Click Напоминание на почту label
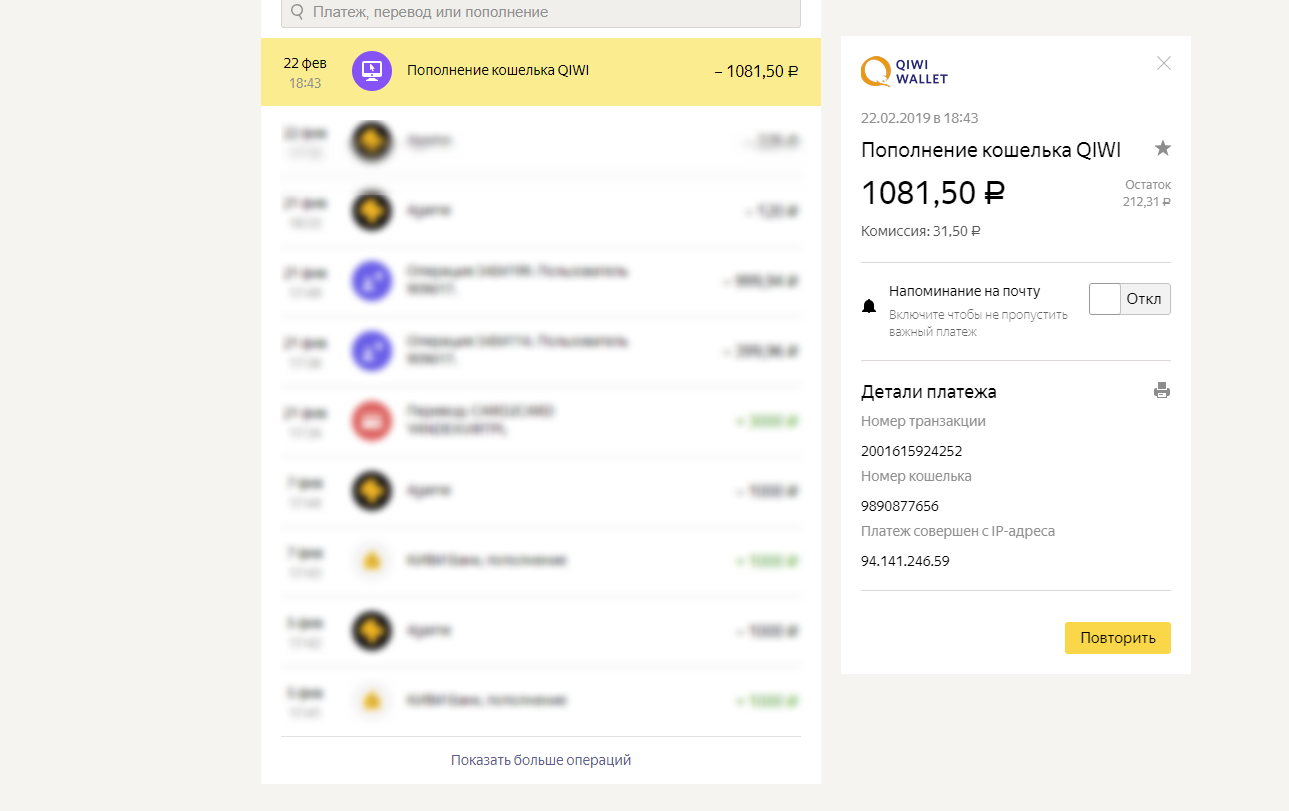The width and height of the screenshot is (1289, 811). 965,291
